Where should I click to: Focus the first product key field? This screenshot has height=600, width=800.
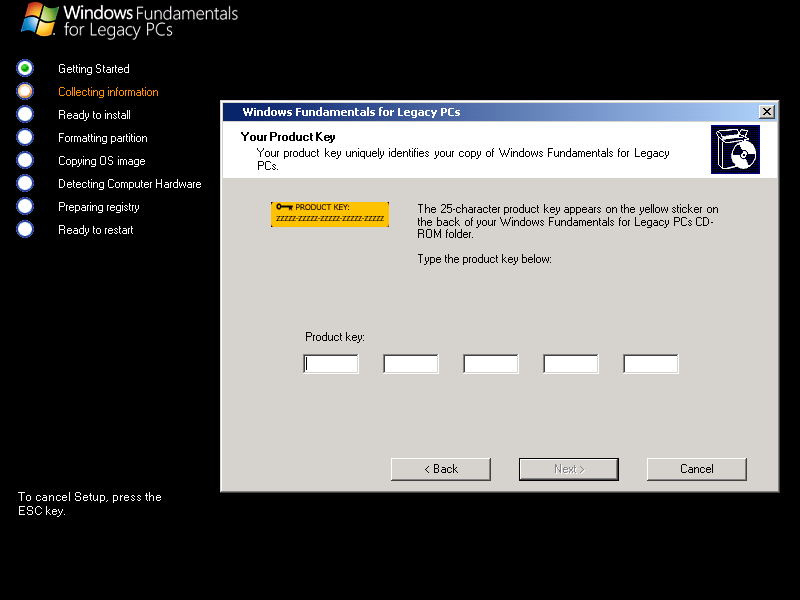(x=331, y=364)
